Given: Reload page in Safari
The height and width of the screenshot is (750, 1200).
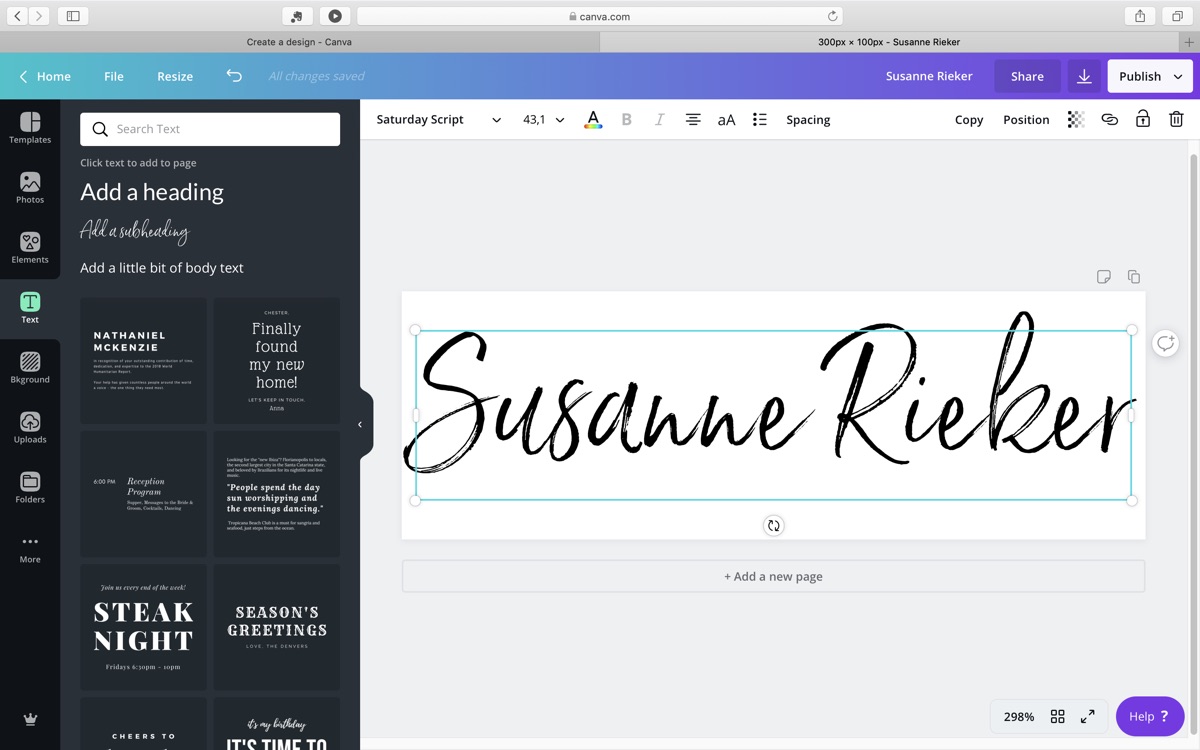Looking at the screenshot, I should pos(832,16).
